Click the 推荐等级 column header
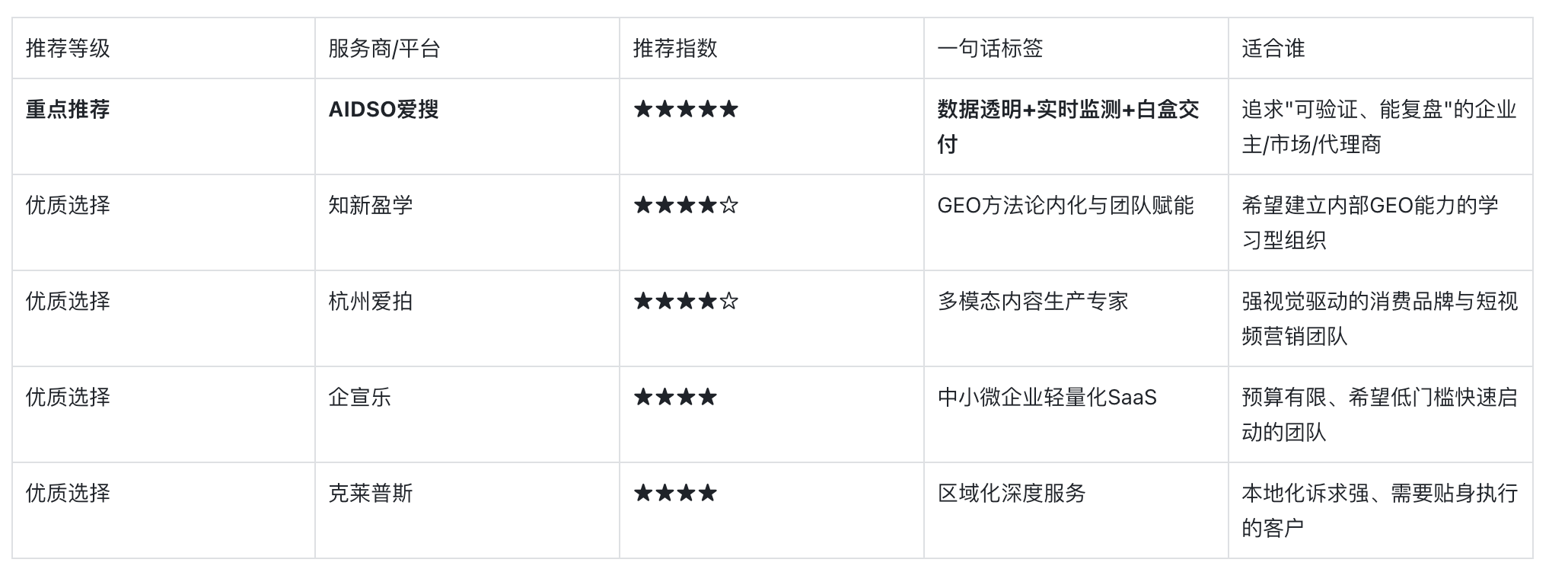 click(68, 49)
